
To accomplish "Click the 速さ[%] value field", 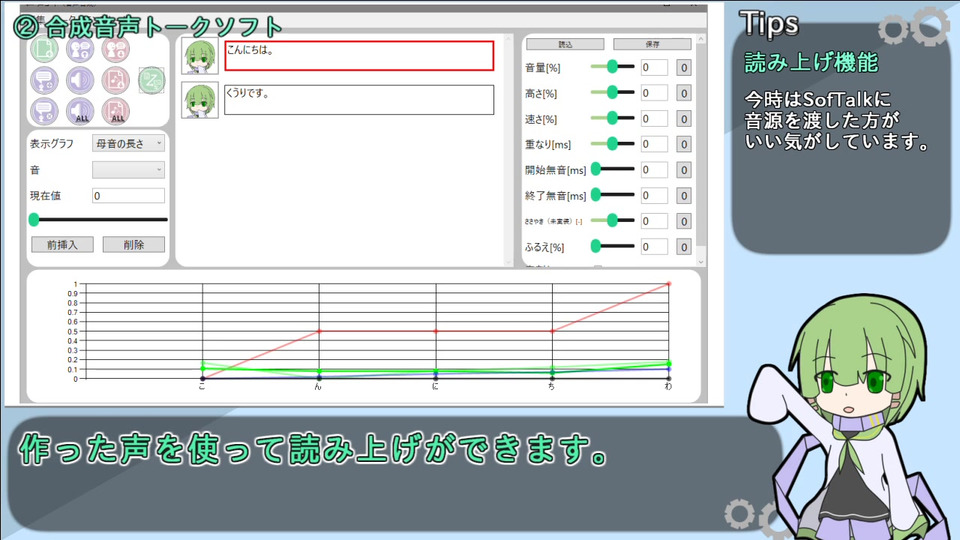I will 654,119.
